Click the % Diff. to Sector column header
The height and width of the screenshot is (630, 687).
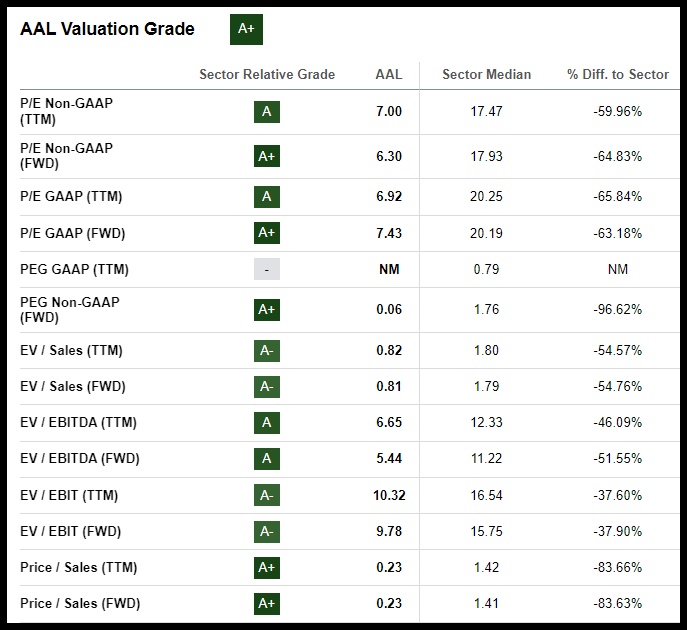pos(617,75)
